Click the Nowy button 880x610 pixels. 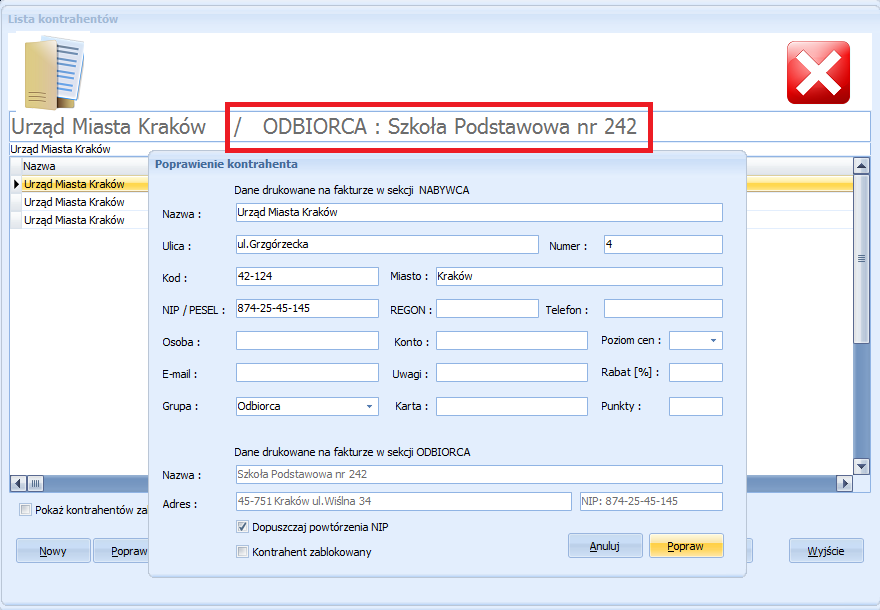[53, 551]
